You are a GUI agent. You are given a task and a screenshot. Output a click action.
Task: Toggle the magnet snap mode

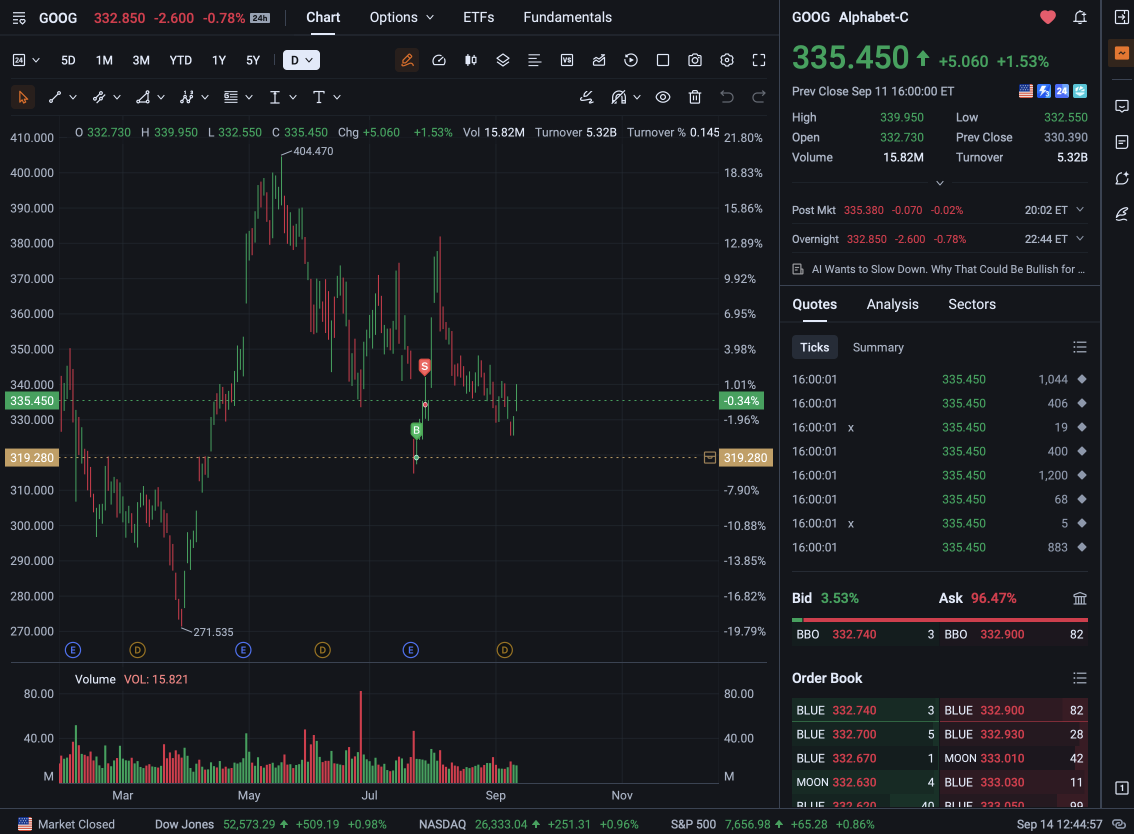click(x=619, y=97)
